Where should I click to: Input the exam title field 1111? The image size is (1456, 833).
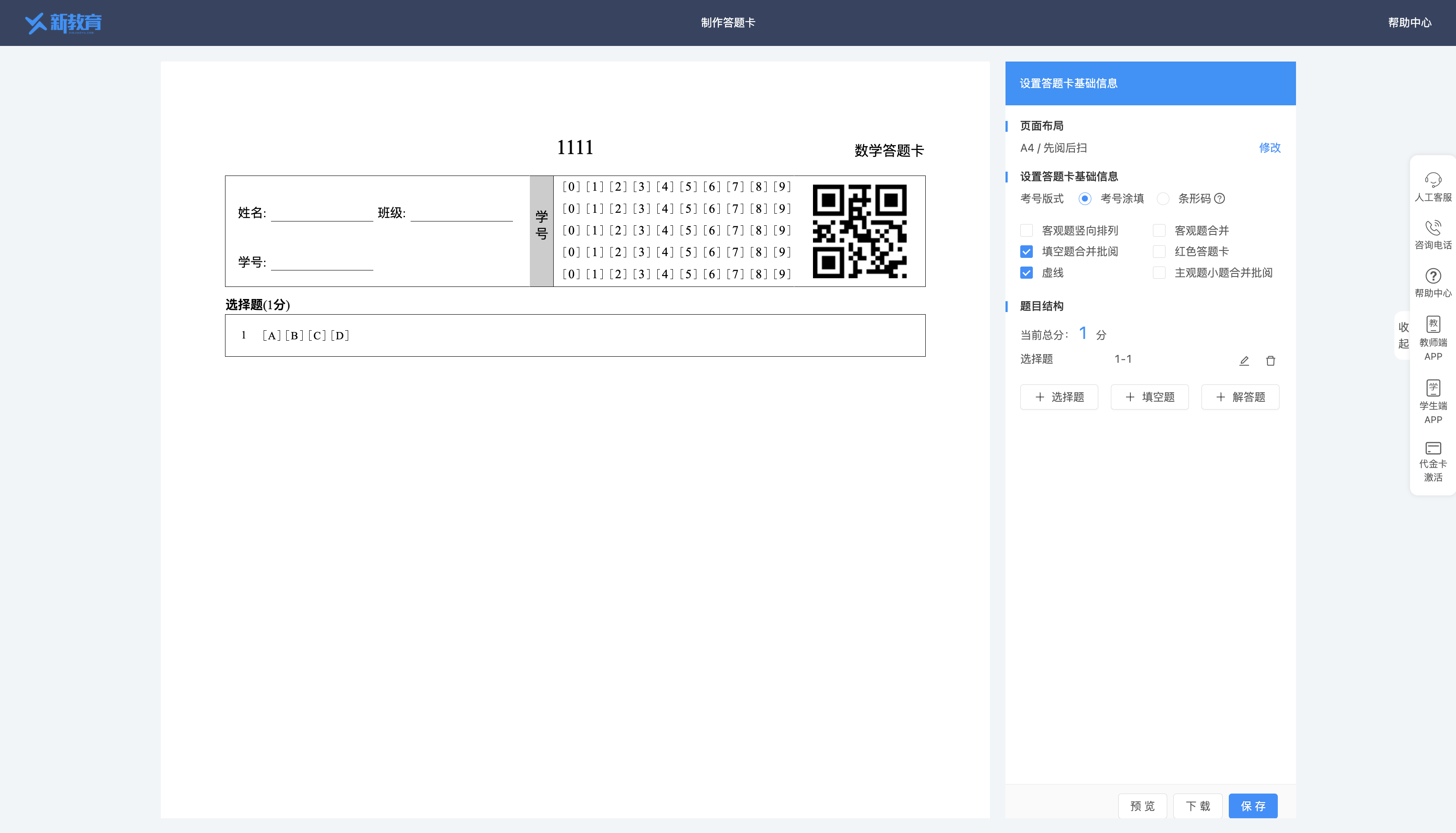coord(575,147)
